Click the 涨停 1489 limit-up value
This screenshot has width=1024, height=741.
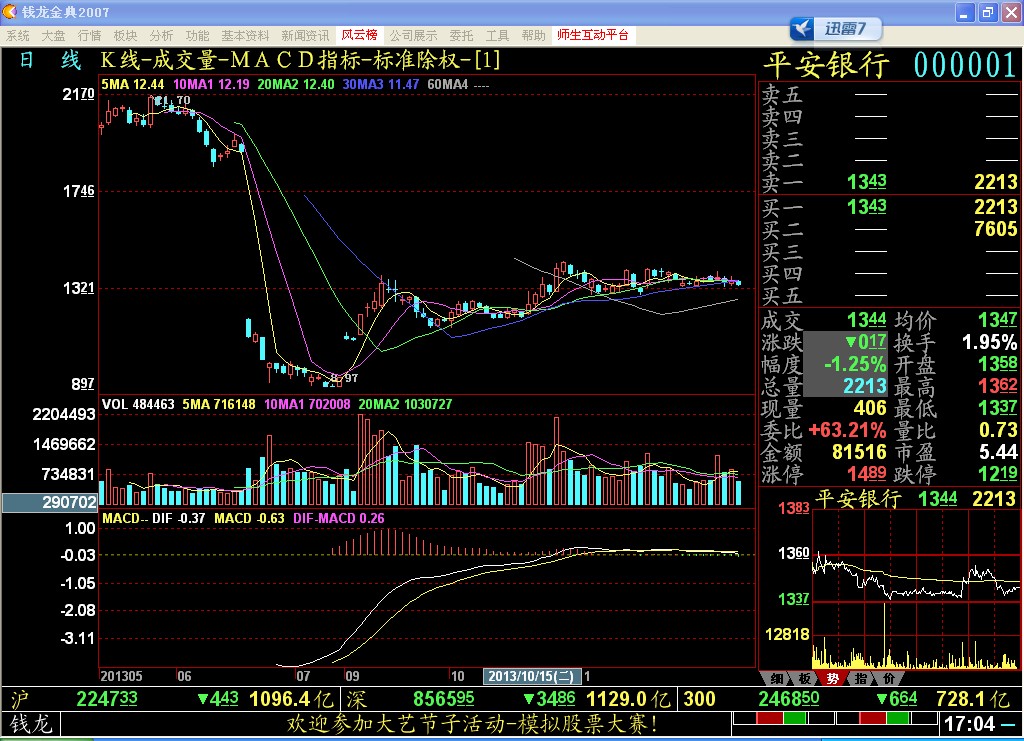[x=867, y=473]
